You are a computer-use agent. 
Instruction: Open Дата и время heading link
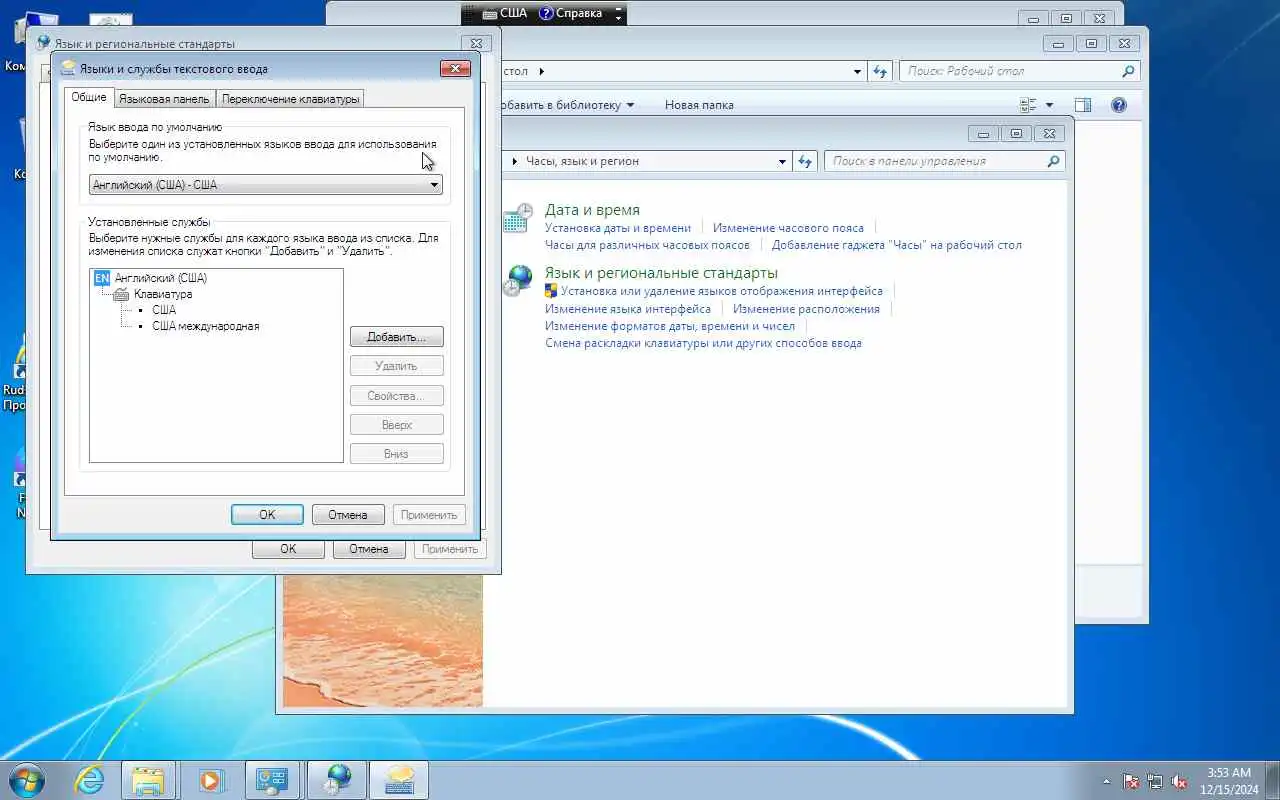592,210
